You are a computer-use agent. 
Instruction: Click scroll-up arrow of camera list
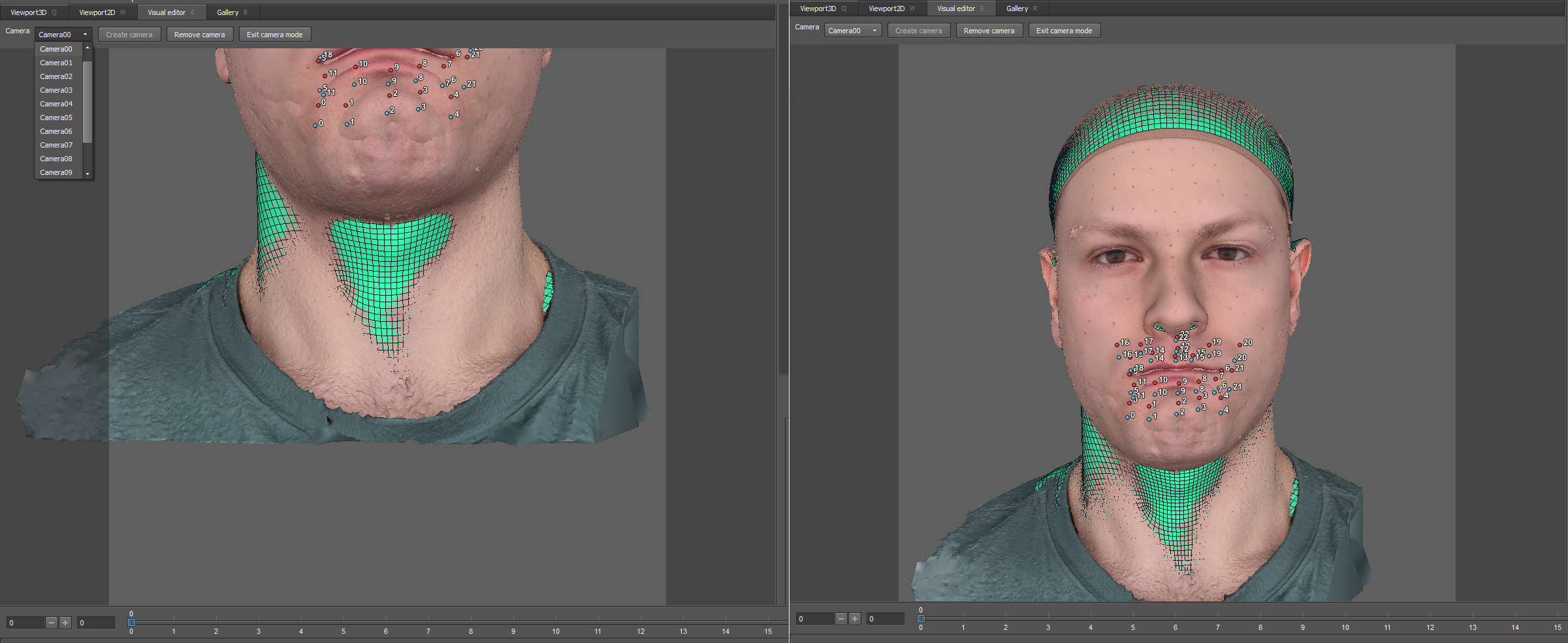[x=88, y=48]
